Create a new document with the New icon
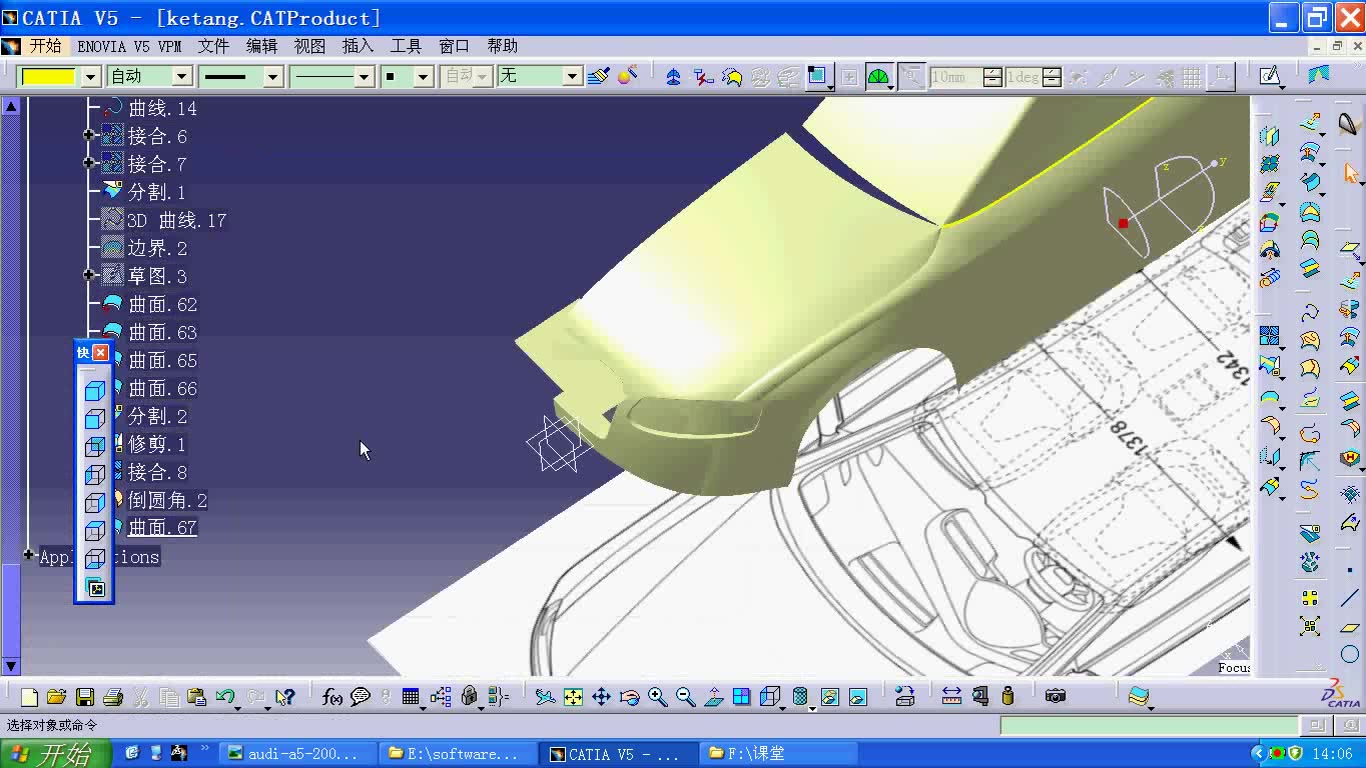Screen dimensions: 1366x768 point(29,697)
